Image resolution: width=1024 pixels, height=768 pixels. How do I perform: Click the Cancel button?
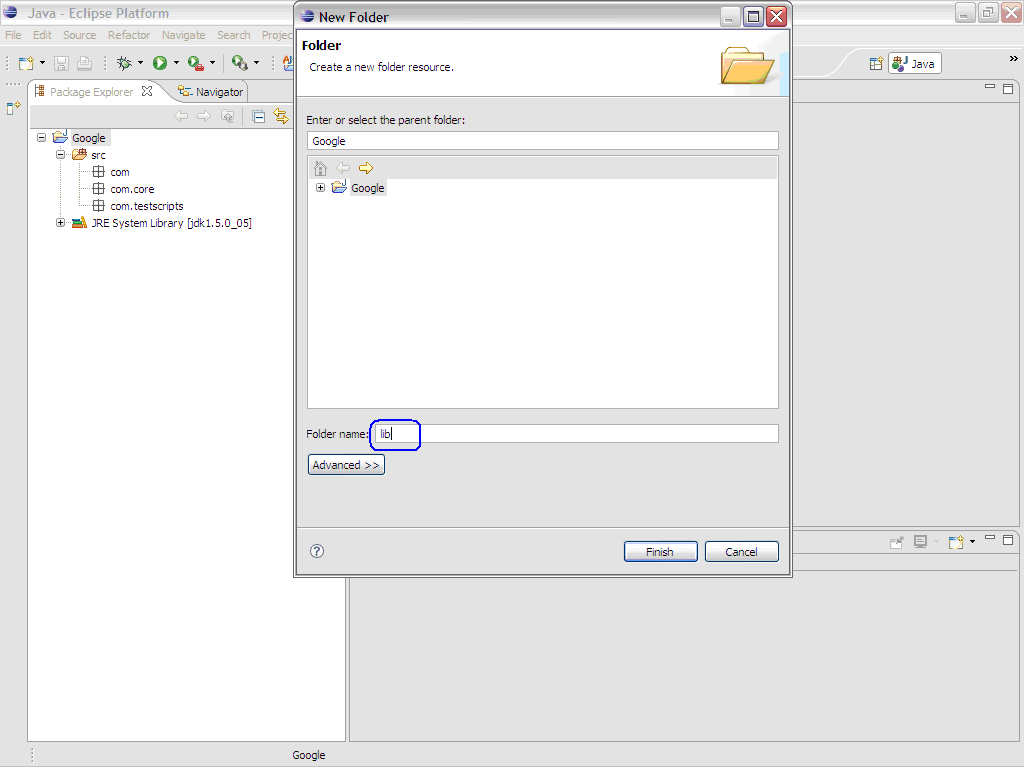pyautogui.click(x=741, y=552)
